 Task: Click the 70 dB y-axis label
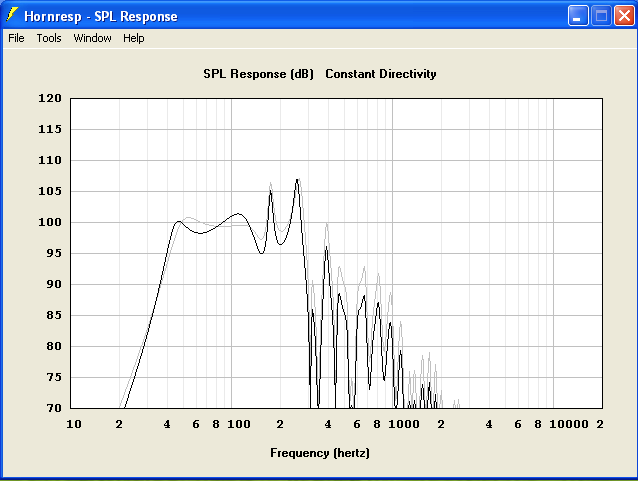(x=54, y=408)
